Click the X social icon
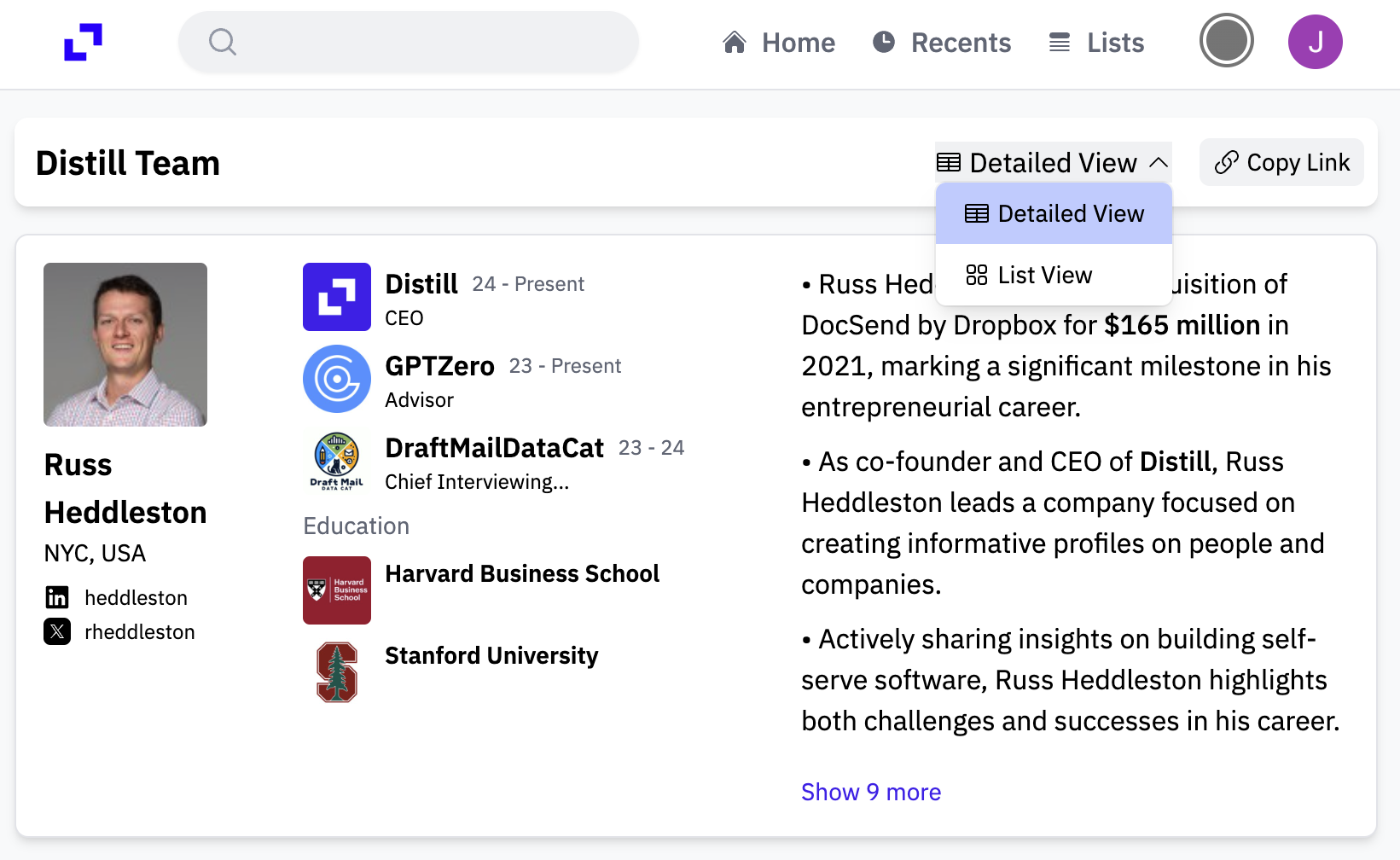This screenshot has height=860, width=1400. 57,631
